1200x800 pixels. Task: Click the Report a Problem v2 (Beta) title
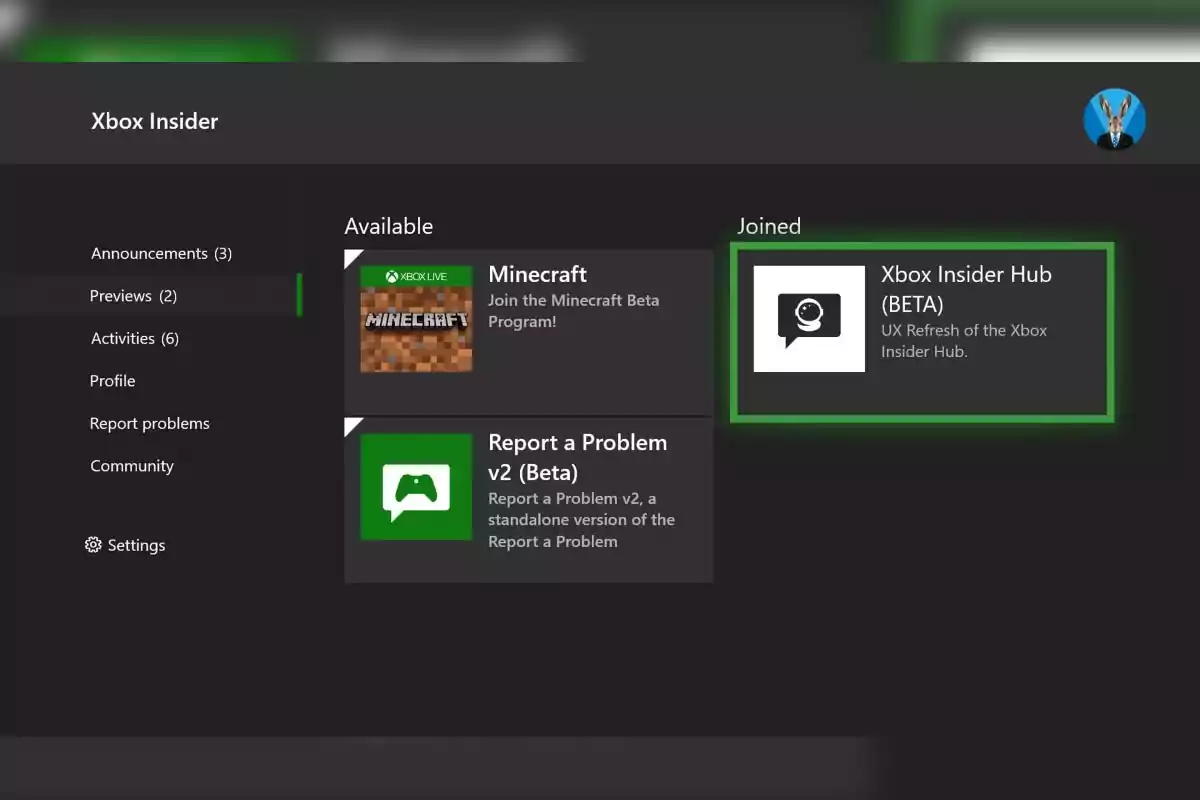tap(577, 457)
